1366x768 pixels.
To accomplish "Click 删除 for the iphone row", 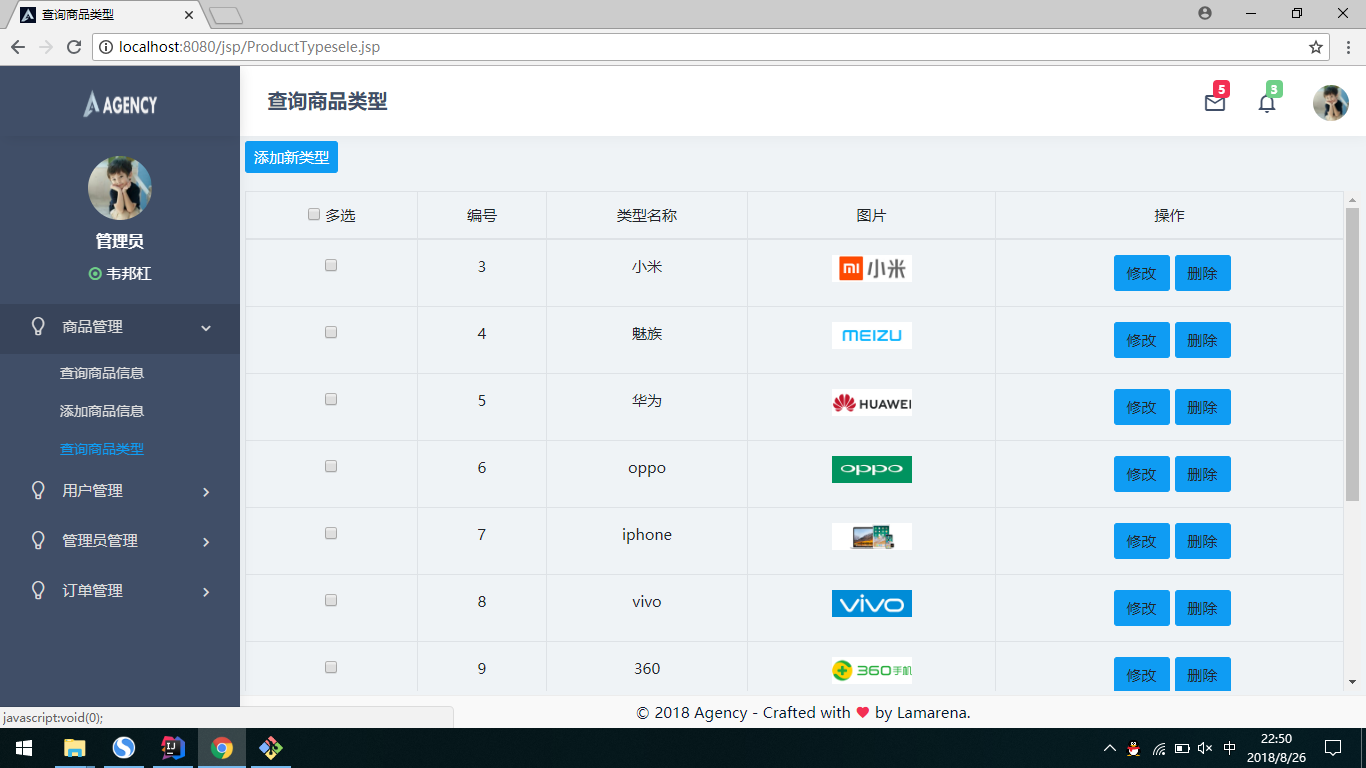I will point(1203,541).
